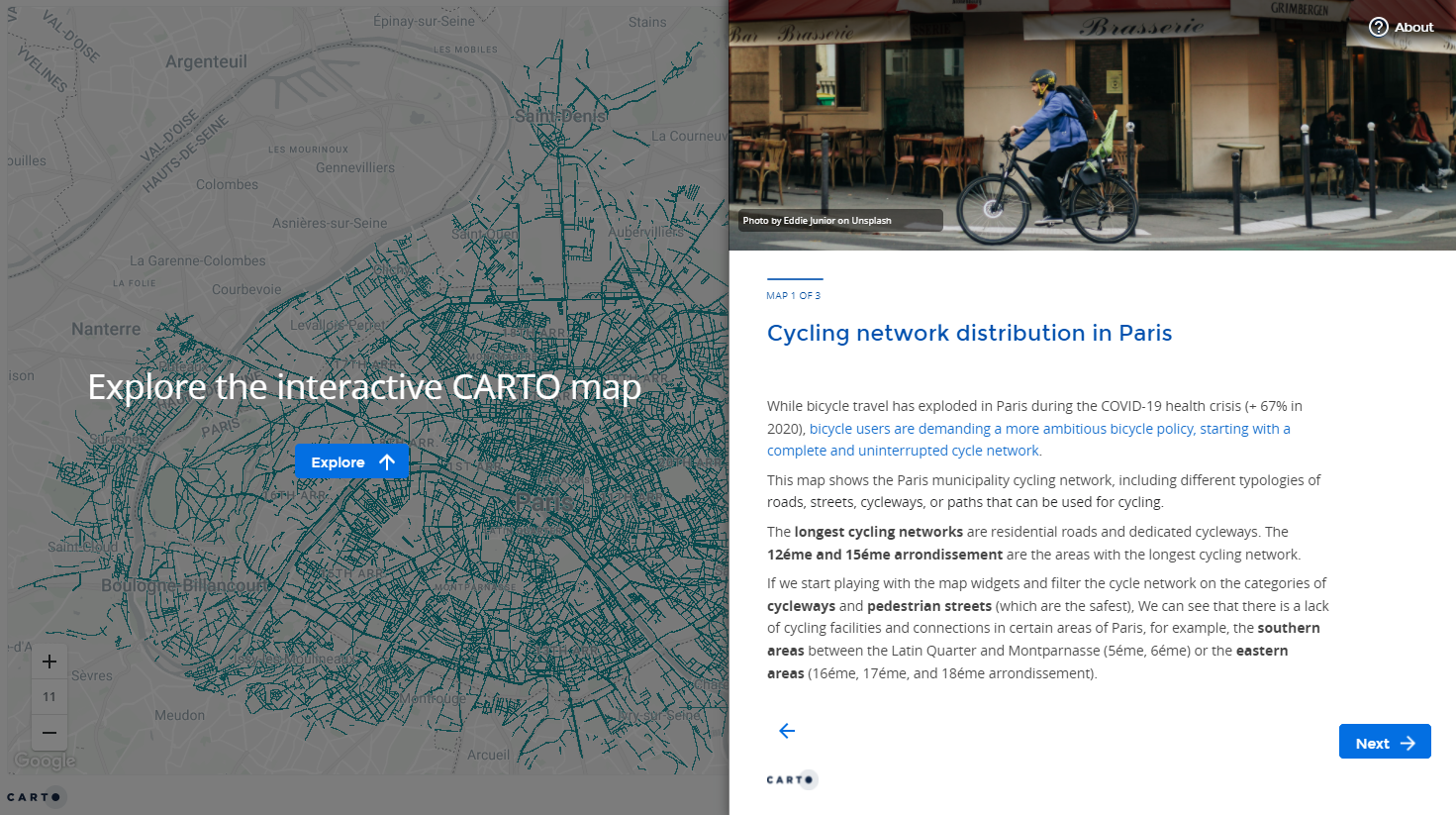Click the Eddie Junior Unsplash photo credit
Screen dimensions: 1456x815
pos(817,221)
